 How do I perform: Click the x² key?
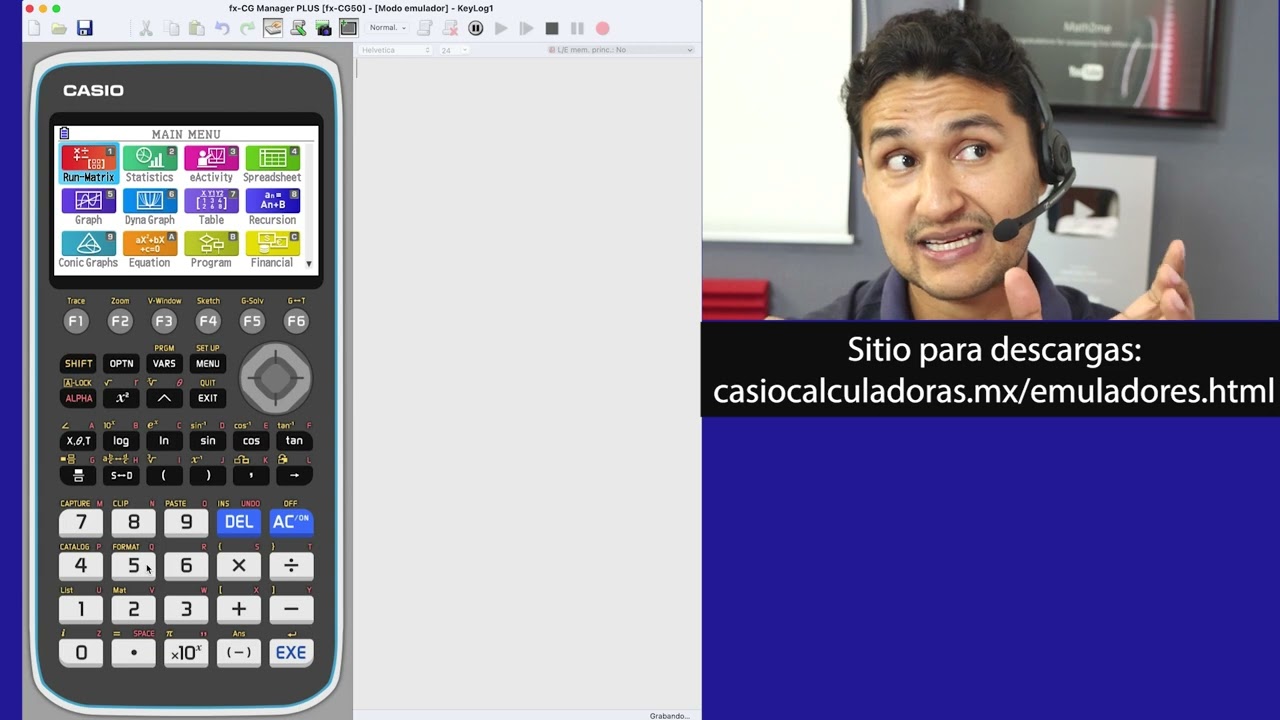121,398
